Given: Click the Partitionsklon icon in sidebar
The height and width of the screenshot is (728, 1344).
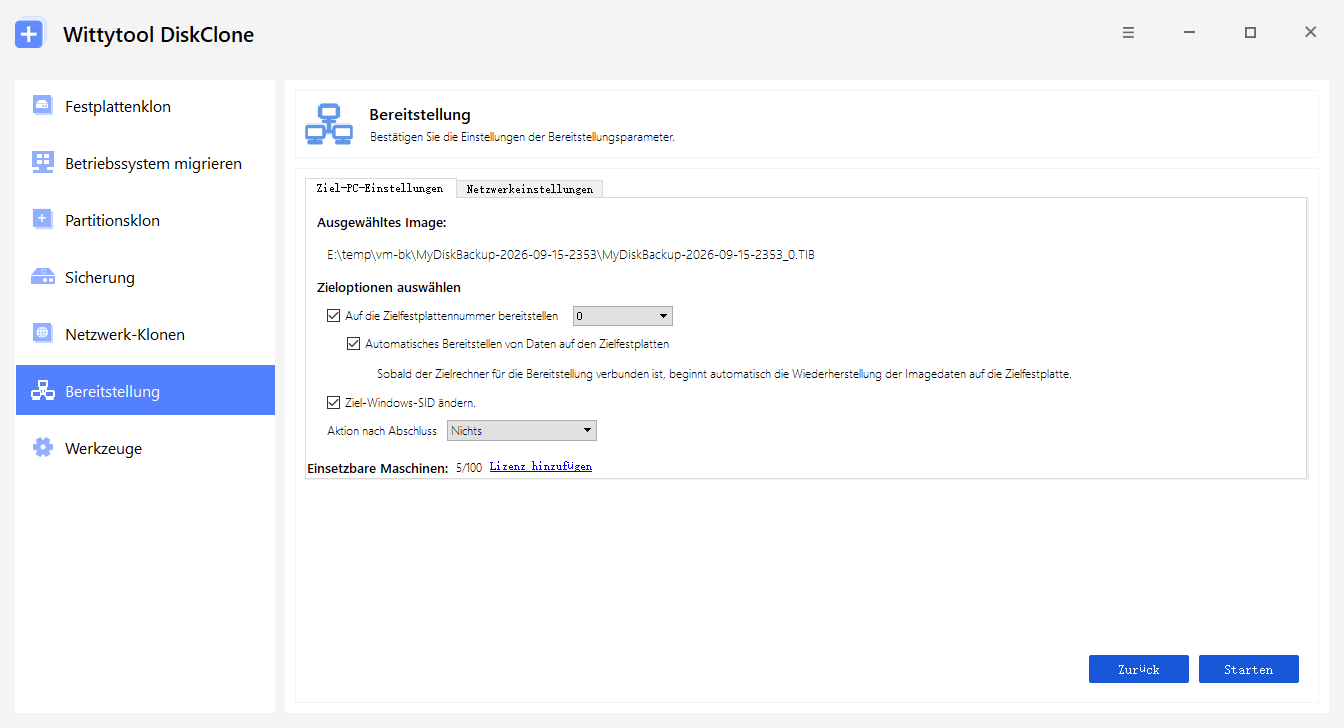Looking at the screenshot, I should click(x=42, y=220).
